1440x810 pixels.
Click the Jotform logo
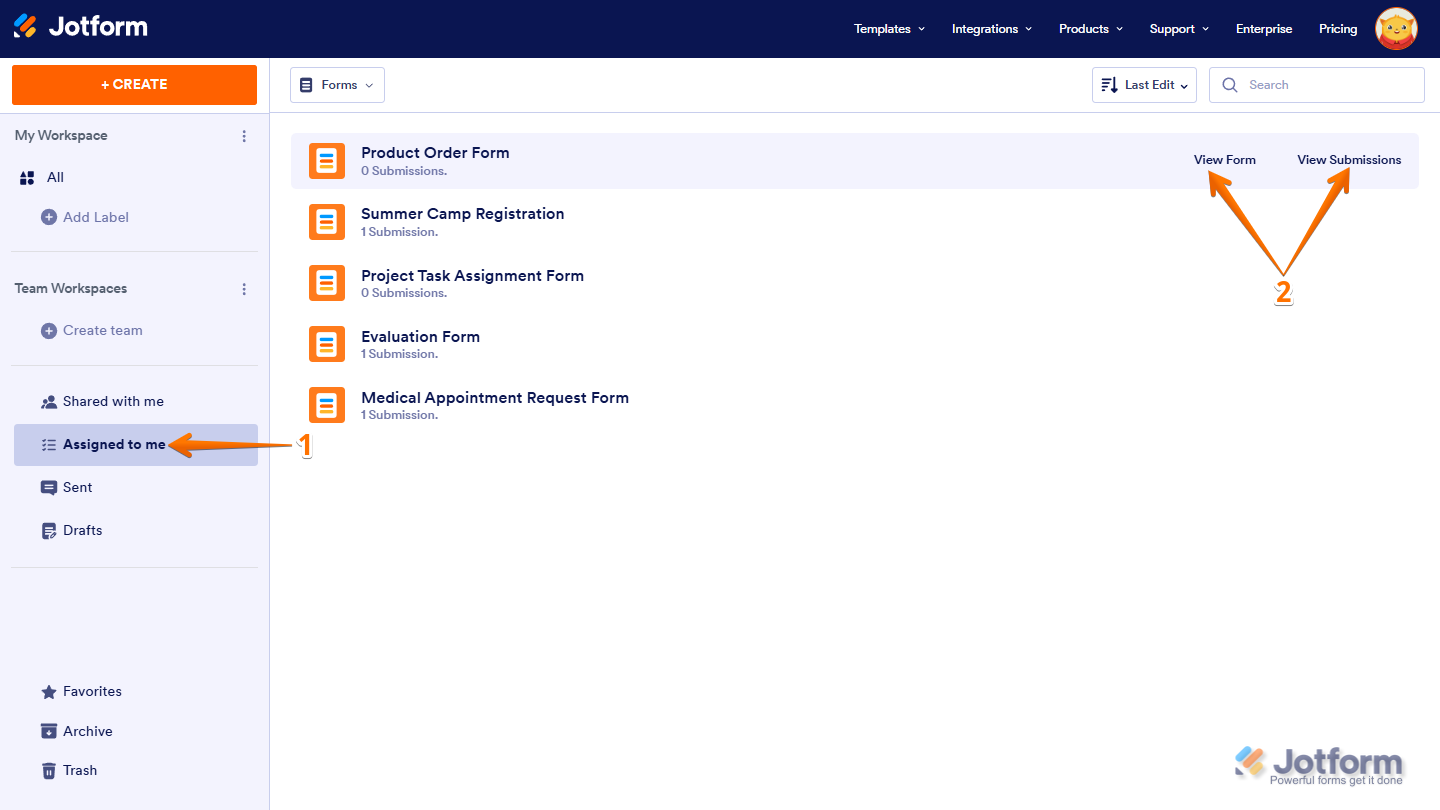point(80,28)
